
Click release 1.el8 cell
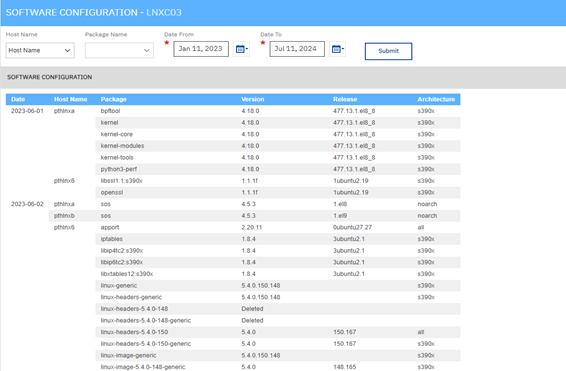340,204
